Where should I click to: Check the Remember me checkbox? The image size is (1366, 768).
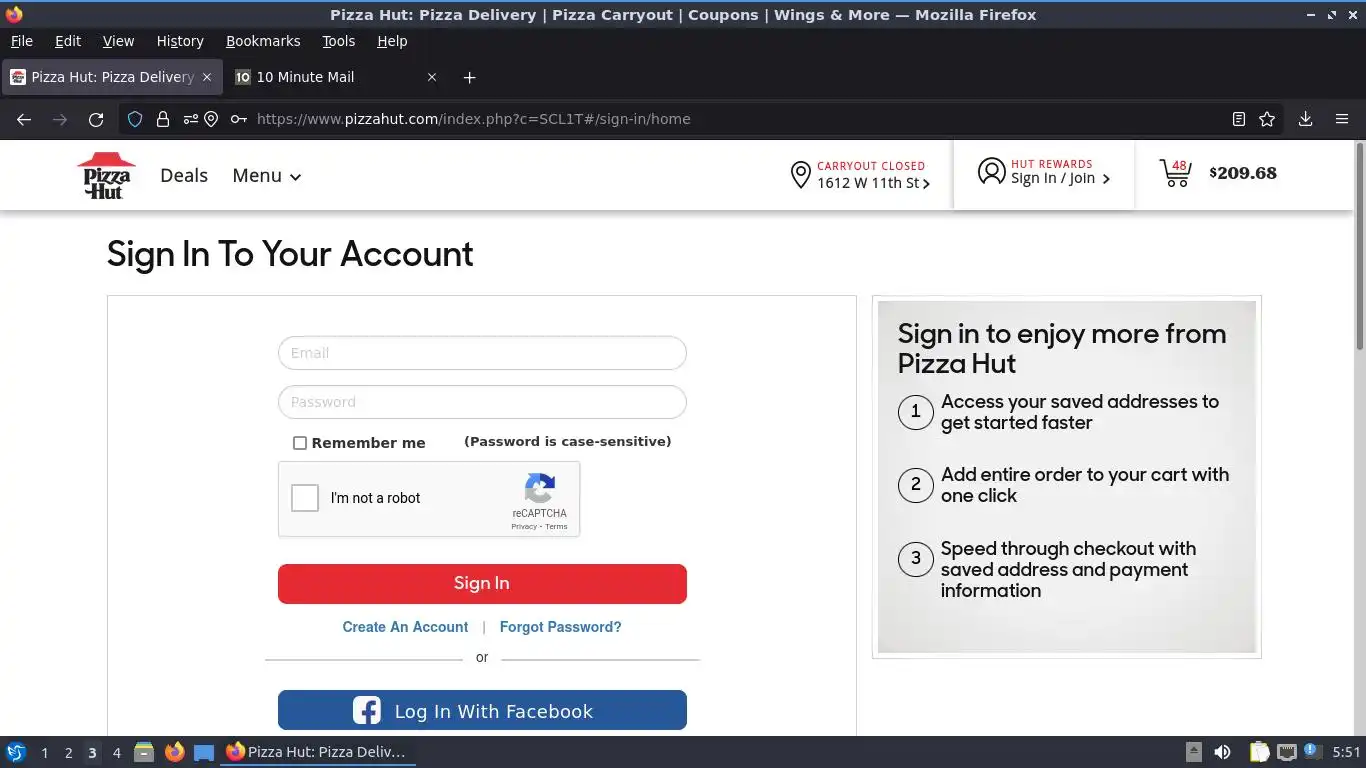point(300,443)
